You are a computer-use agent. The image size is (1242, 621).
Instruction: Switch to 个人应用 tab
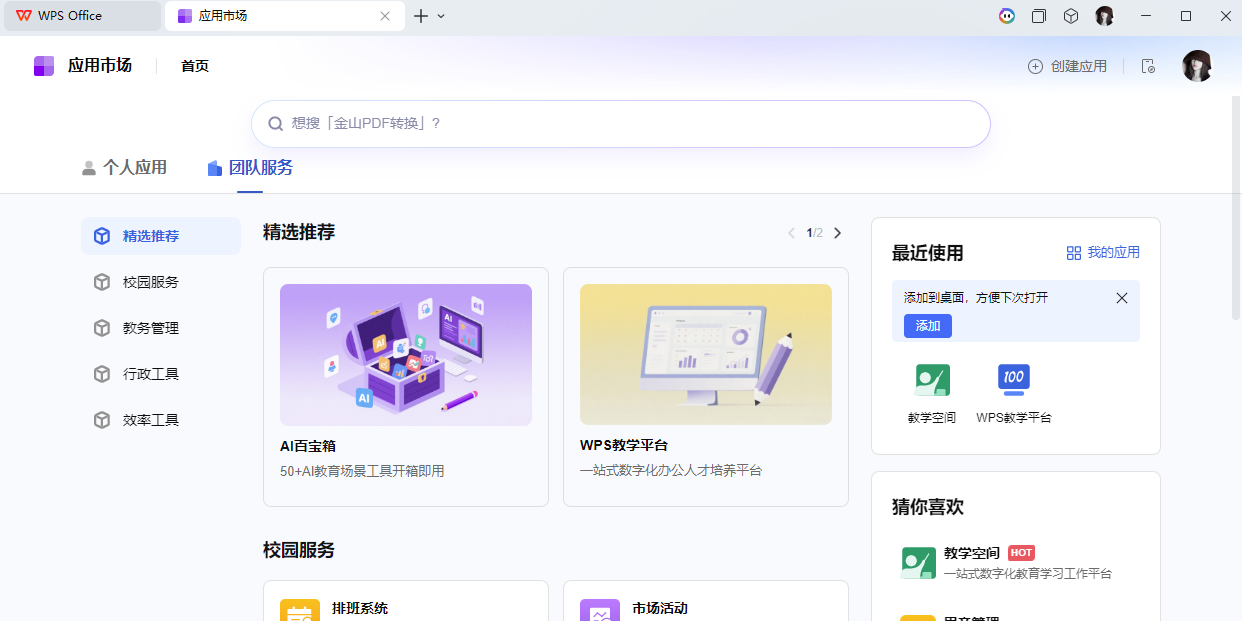[x=124, y=168]
